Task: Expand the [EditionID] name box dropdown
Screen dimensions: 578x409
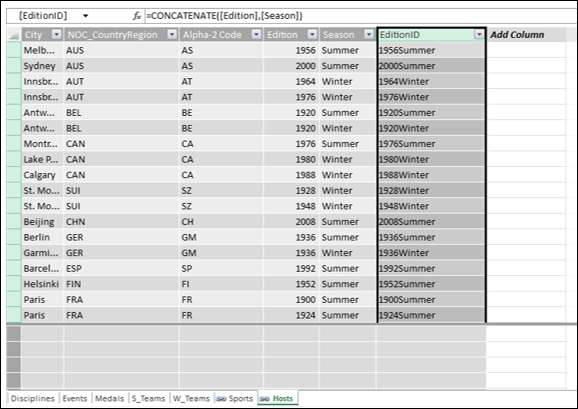Action: (86, 16)
